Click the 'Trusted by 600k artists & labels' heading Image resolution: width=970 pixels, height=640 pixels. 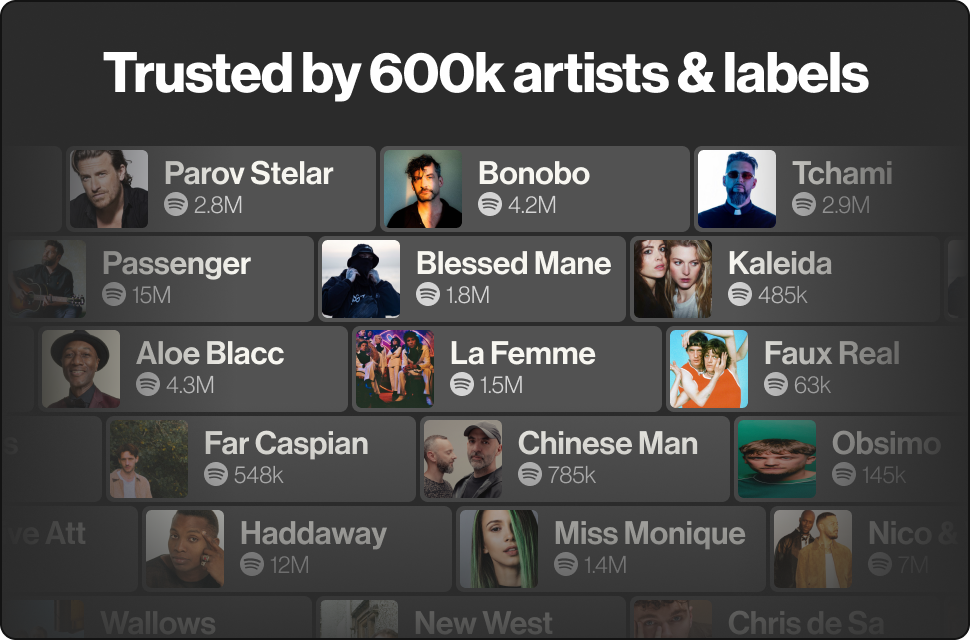[x=485, y=73]
